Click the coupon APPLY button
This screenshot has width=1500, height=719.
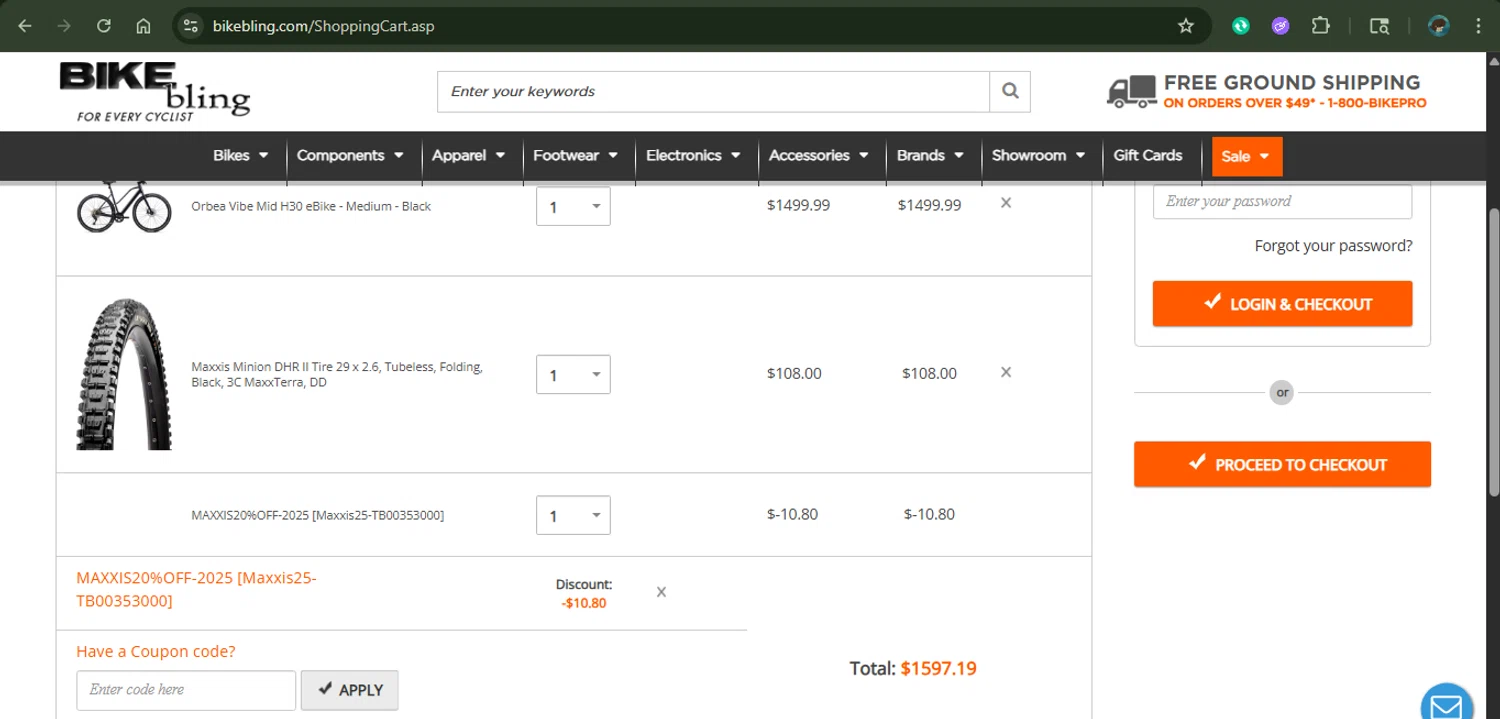point(350,690)
